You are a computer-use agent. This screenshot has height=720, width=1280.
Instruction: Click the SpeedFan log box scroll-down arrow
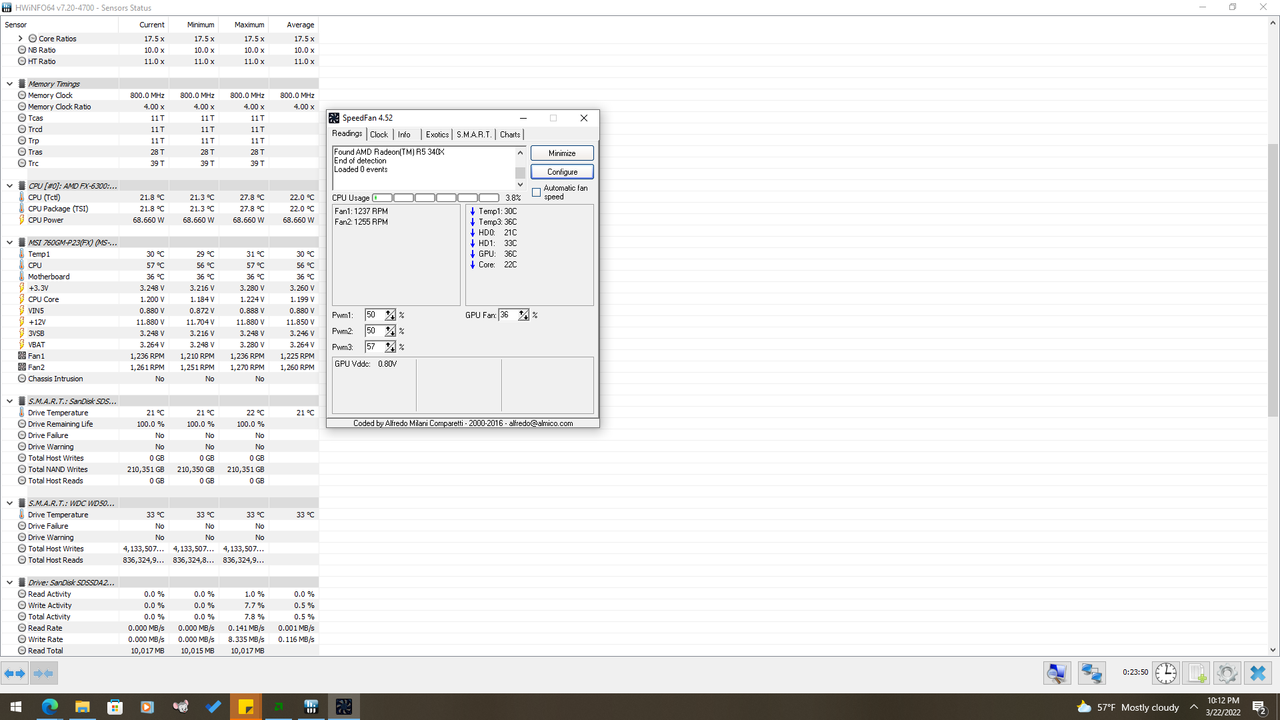point(520,184)
